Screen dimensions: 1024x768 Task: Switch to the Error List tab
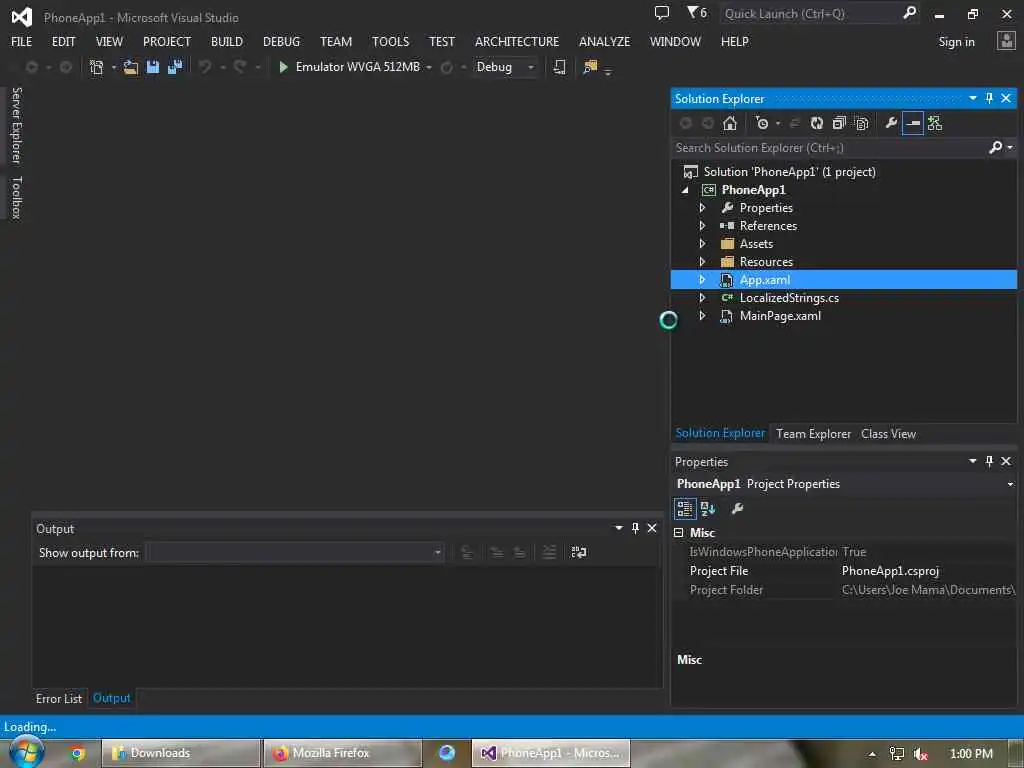(59, 698)
